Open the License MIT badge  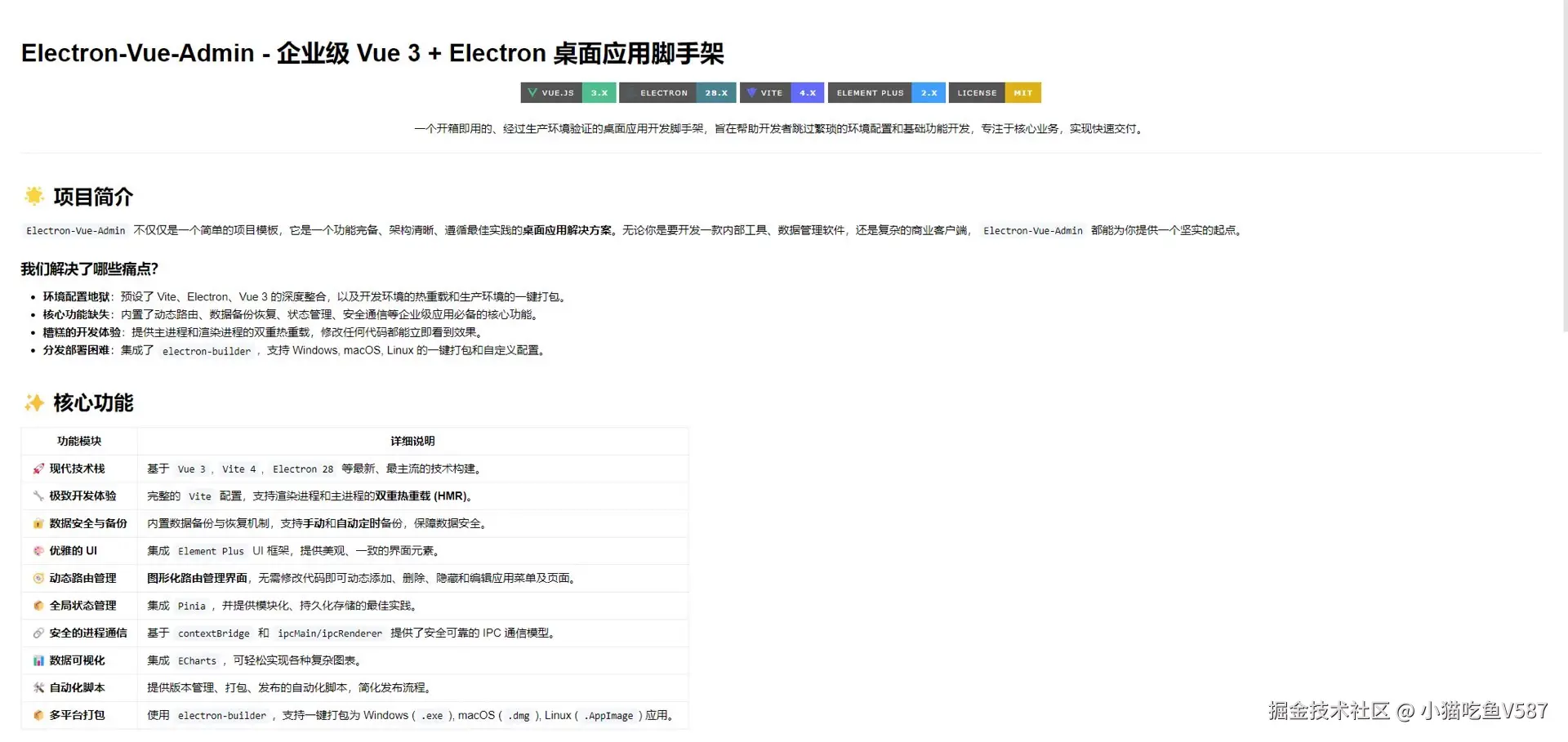click(x=995, y=93)
